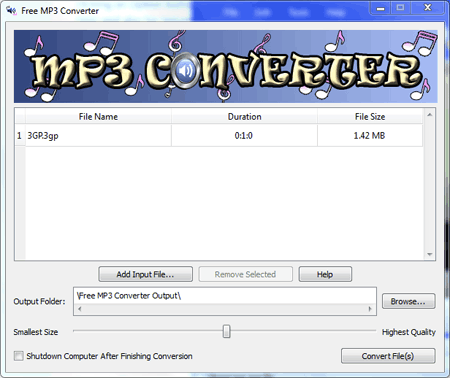This screenshot has height=378, width=450.
Task: Open Help
Action: coord(325,274)
